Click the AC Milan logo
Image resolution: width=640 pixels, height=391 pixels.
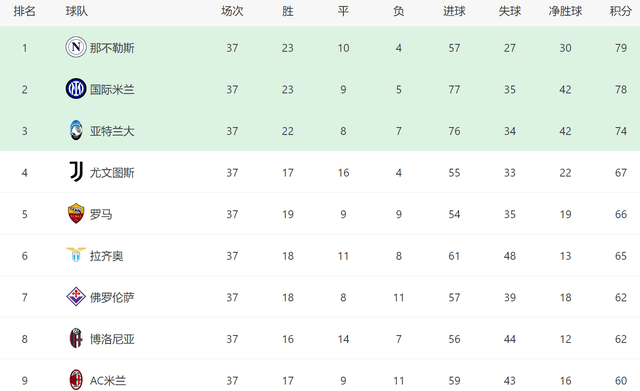point(76,380)
